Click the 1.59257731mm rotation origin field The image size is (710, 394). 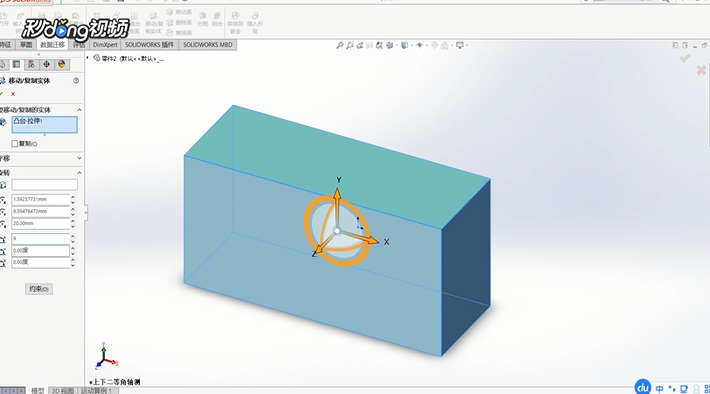click(40, 199)
